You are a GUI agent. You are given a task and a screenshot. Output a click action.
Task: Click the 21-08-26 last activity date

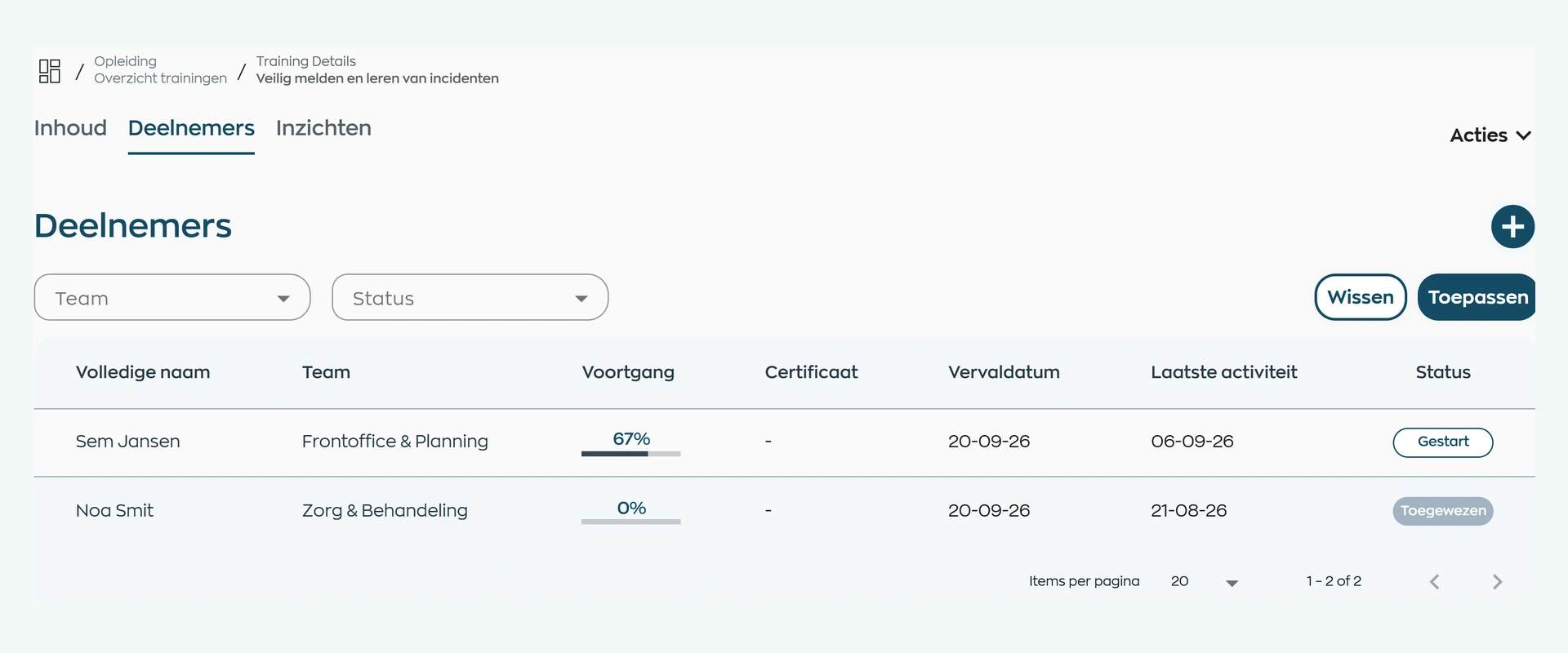[x=1189, y=511]
